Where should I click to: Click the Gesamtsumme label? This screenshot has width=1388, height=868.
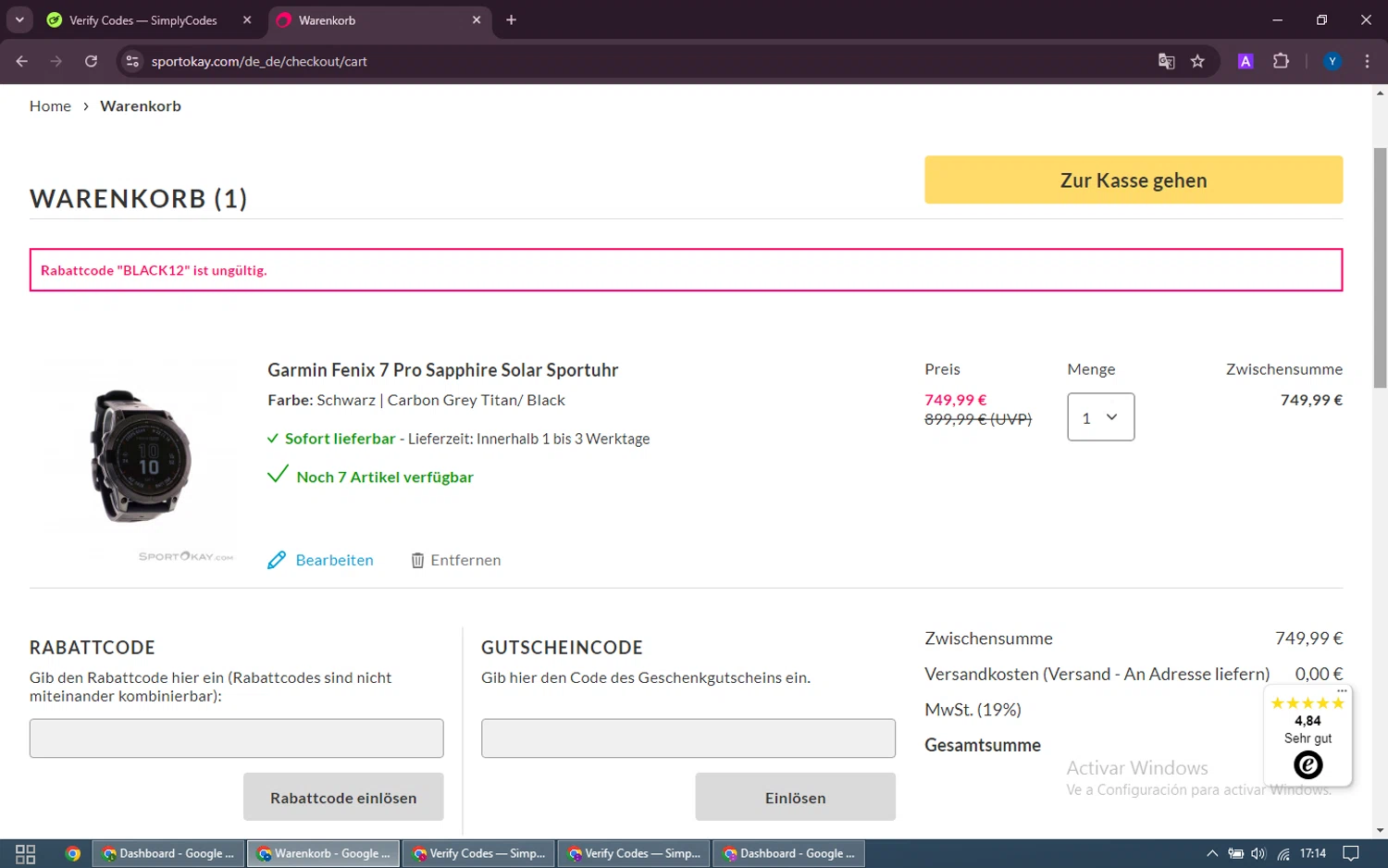tap(983, 745)
